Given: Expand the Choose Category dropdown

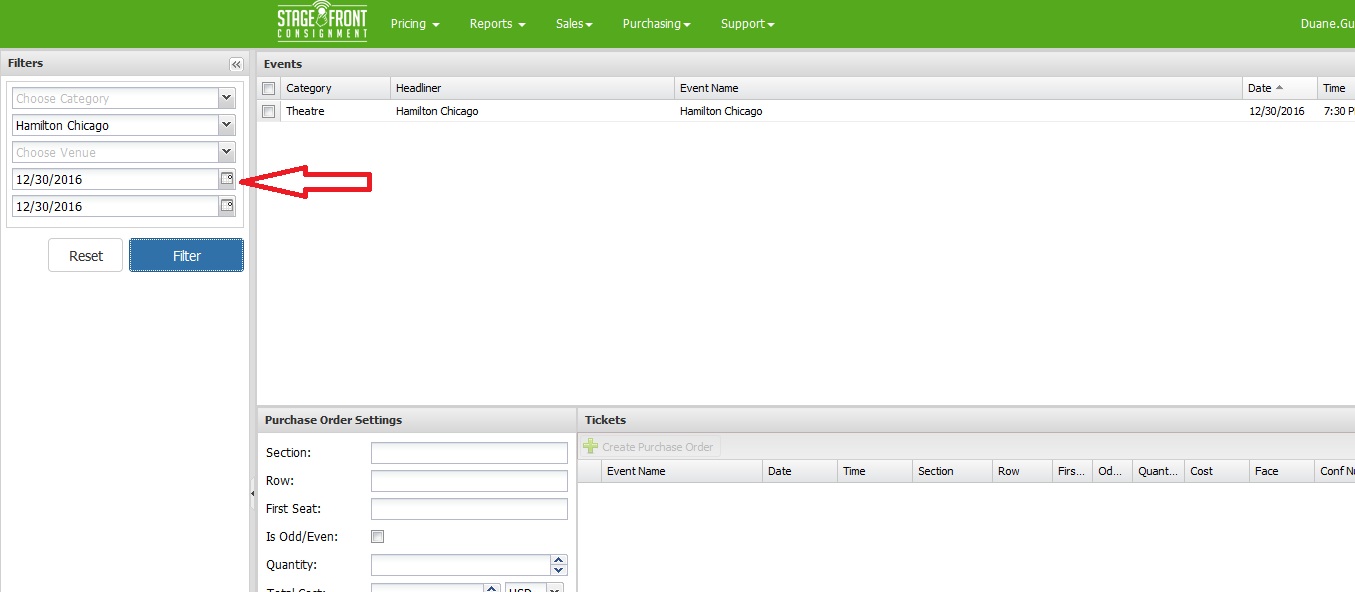Looking at the screenshot, I should click(x=226, y=98).
